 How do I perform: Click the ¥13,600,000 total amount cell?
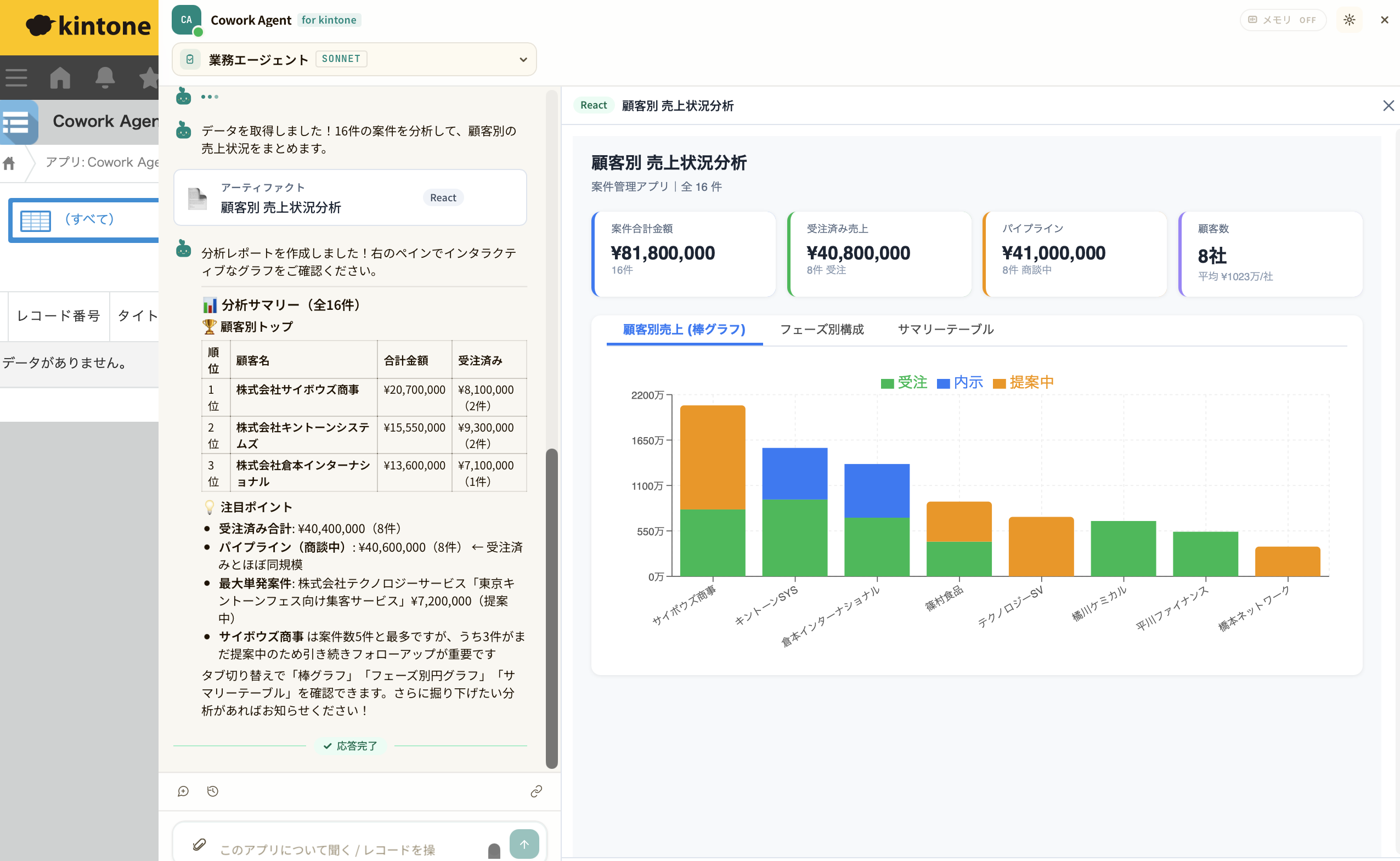pyautogui.click(x=414, y=473)
